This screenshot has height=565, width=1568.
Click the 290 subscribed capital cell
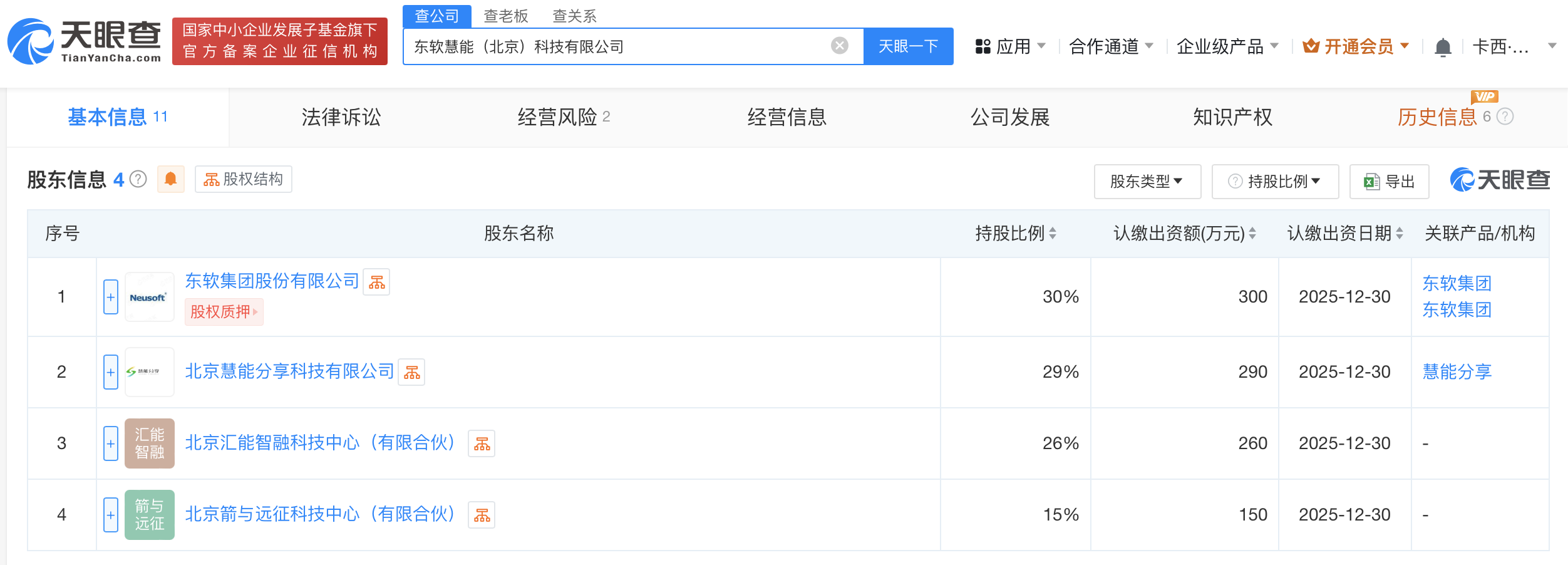click(1185, 372)
